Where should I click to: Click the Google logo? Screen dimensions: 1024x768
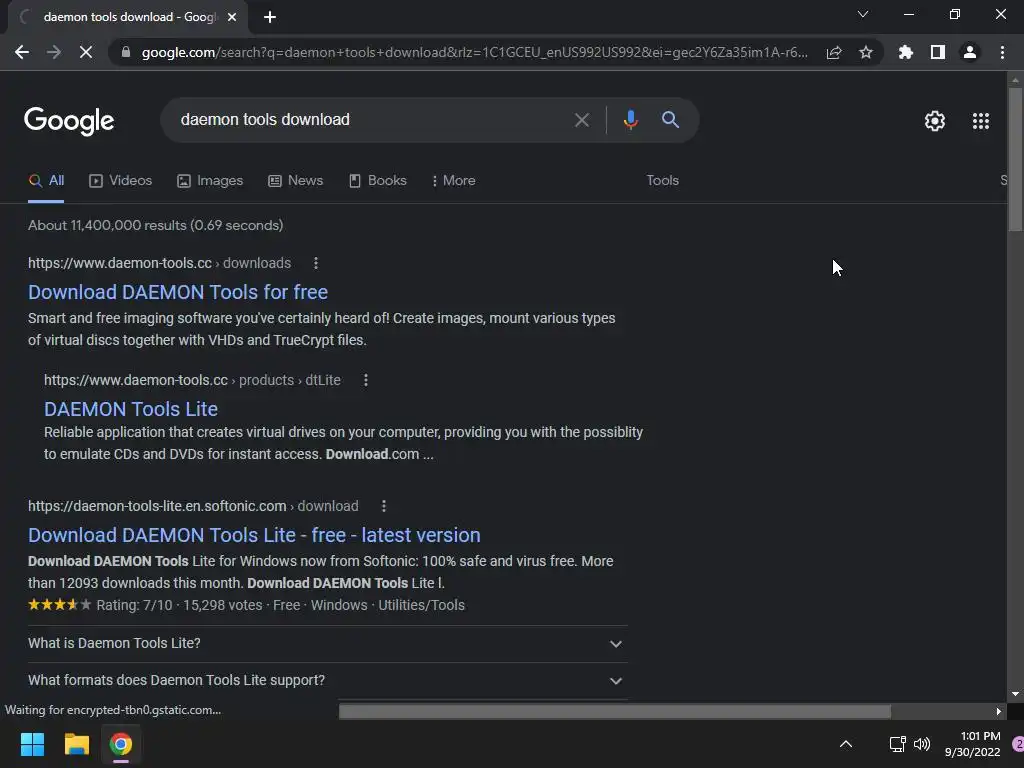(x=69, y=121)
